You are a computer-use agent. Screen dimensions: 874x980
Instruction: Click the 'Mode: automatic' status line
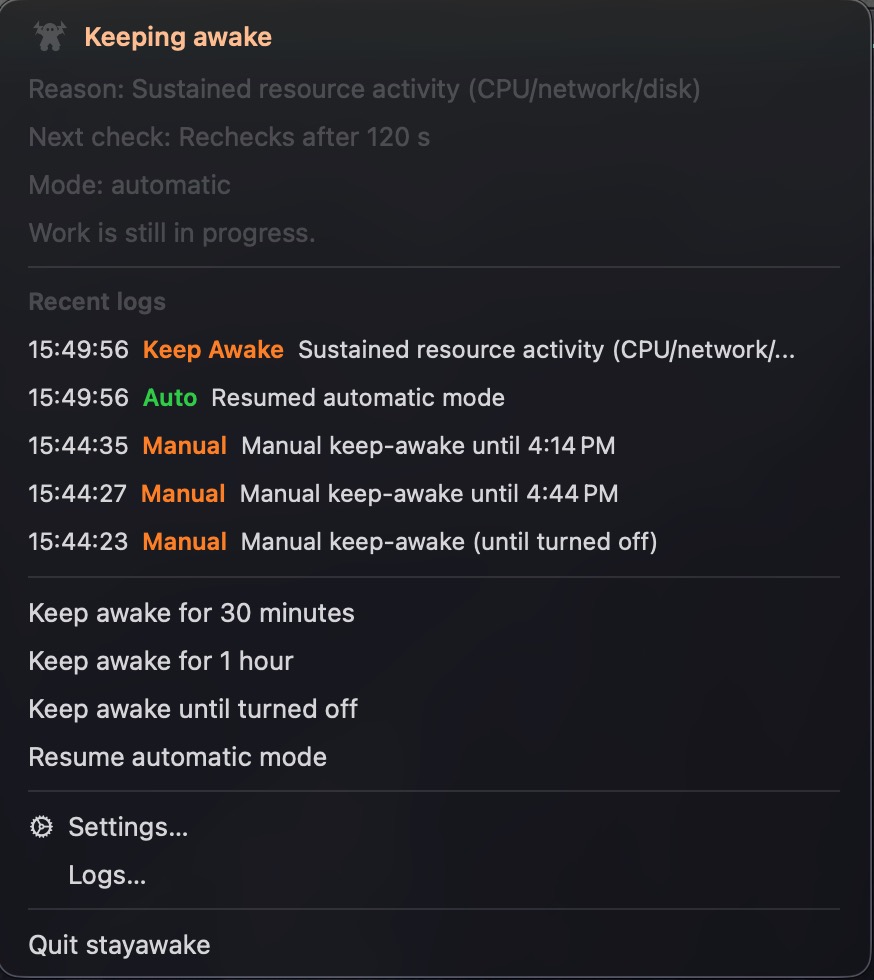[x=130, y=185]
